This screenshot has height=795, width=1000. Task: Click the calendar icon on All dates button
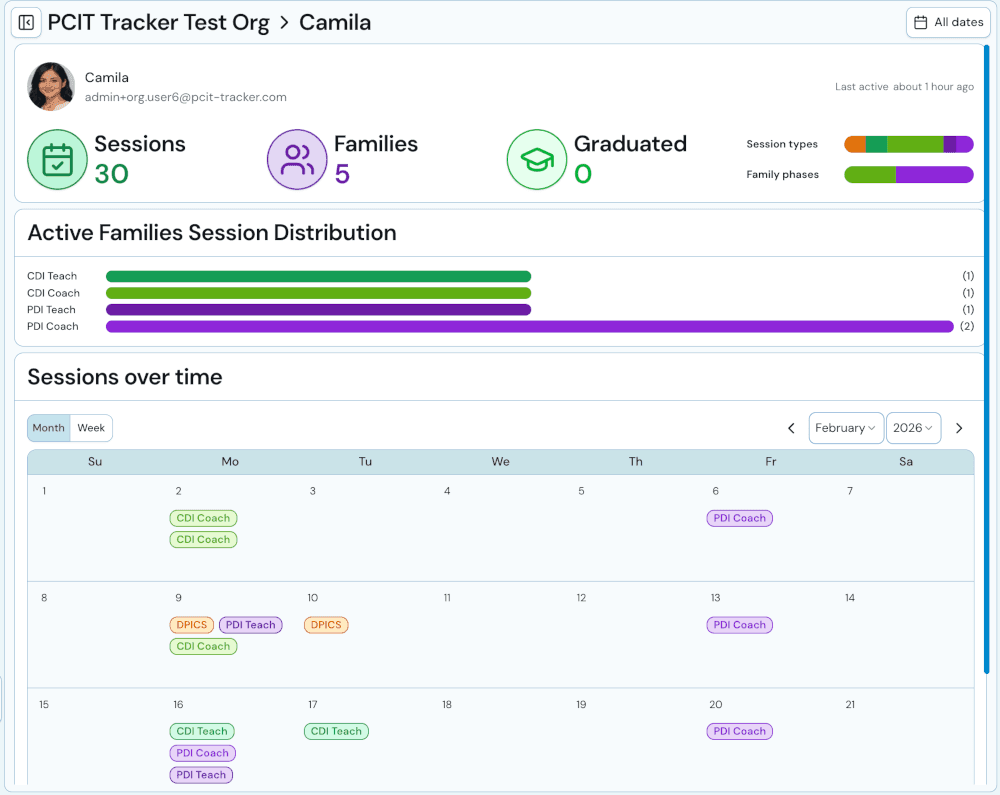point(922,22)
